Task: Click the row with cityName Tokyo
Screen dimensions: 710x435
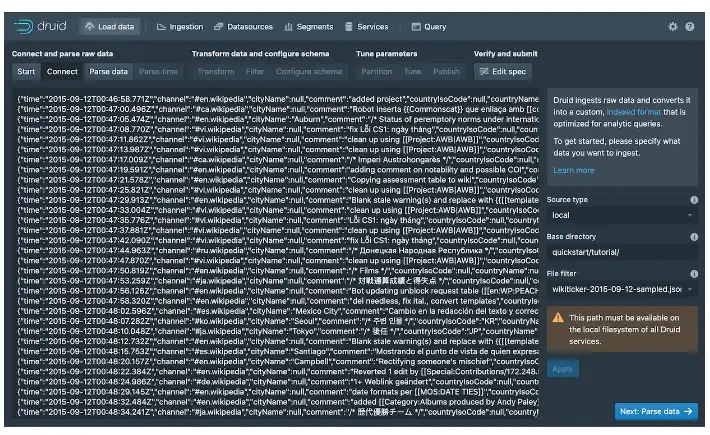Action: click(x=278, y=331)
